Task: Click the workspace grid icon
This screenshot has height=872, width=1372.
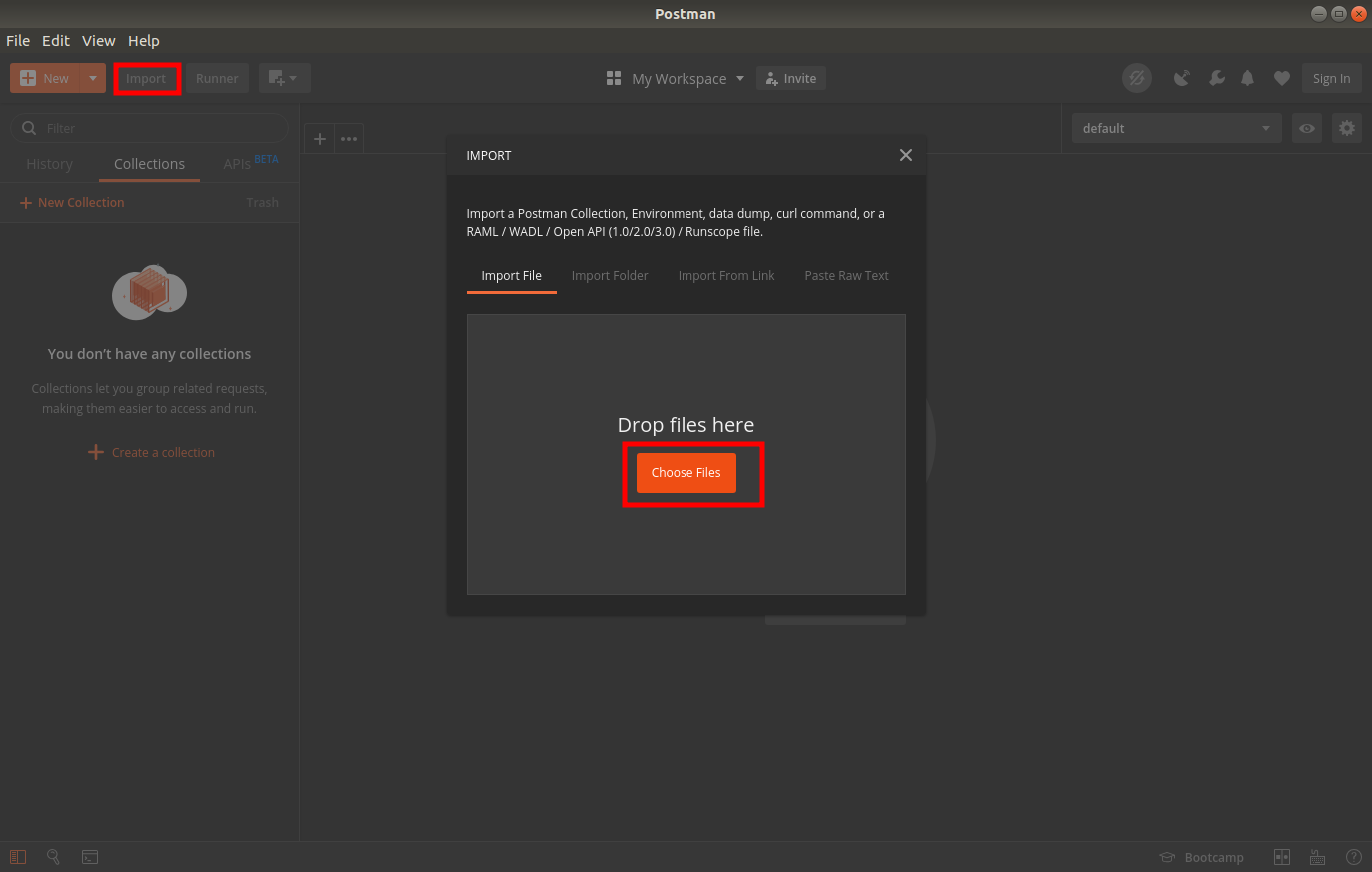Action: point(614,78)
